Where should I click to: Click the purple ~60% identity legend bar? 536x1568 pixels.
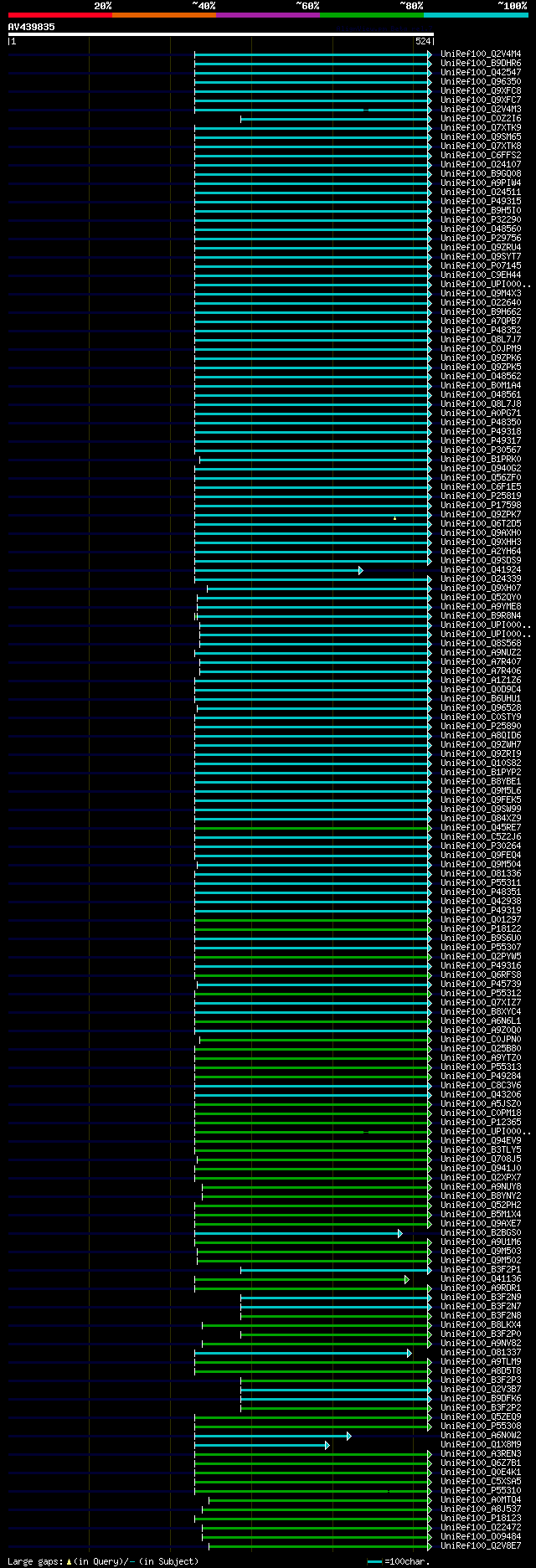click(x=268, y=14)
